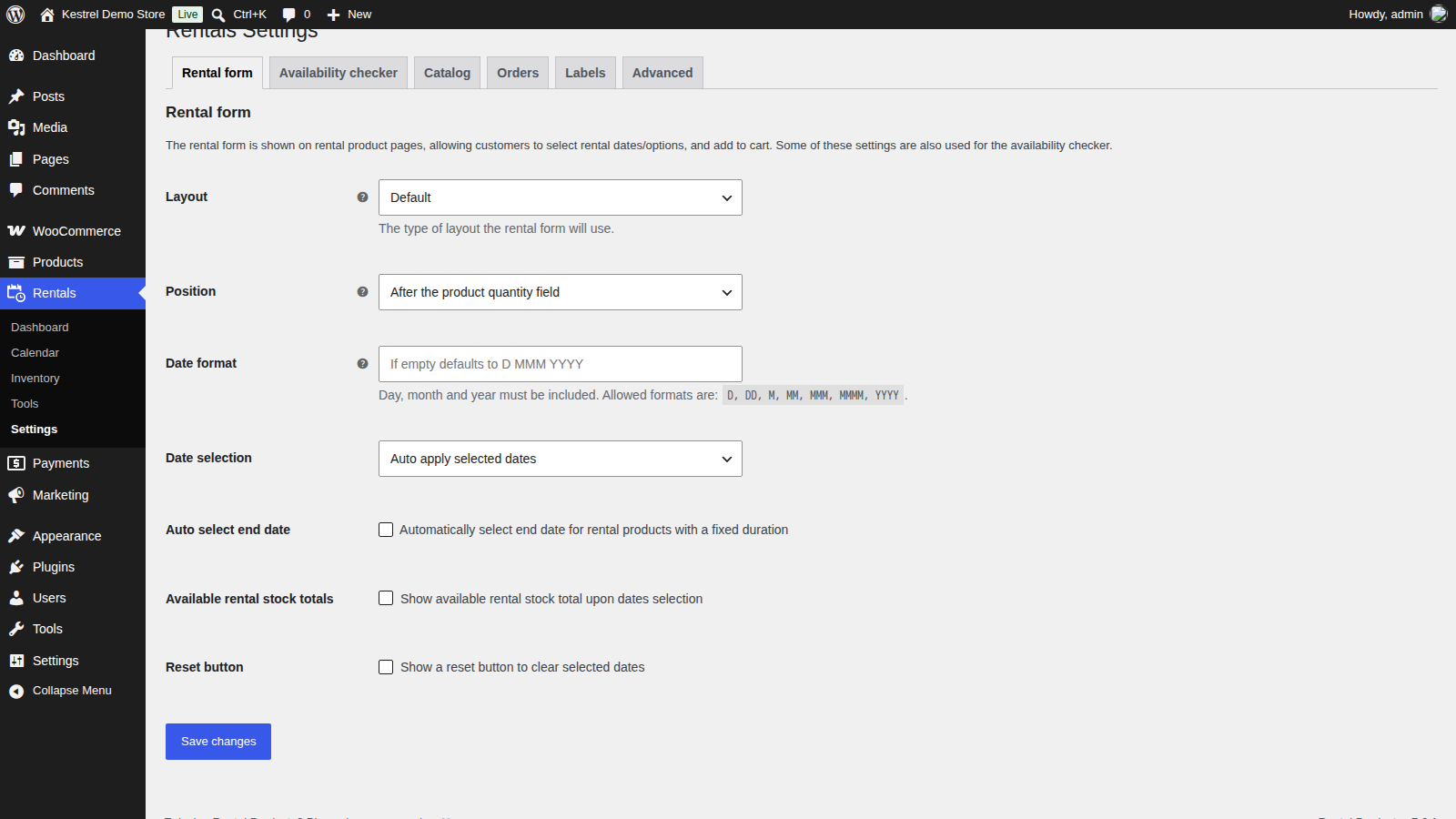
Task: Switch to the Labels tab
Action: (585, 73)
